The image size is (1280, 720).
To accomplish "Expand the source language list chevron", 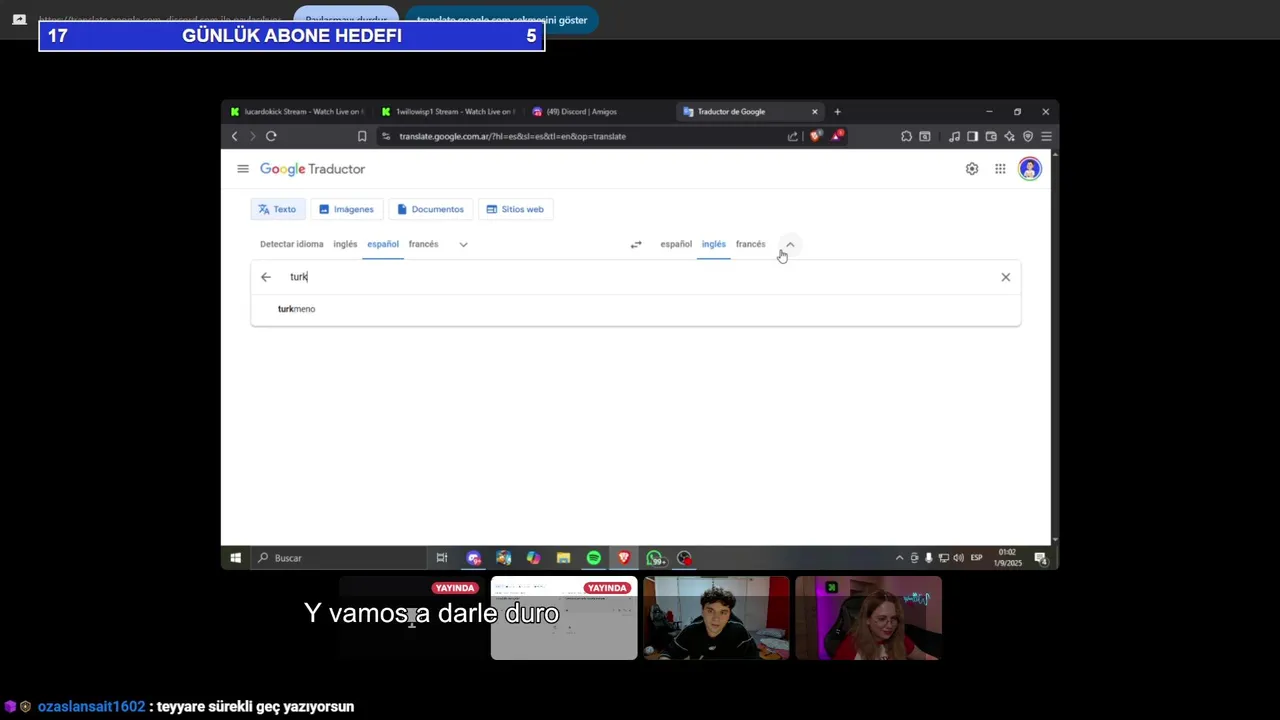I will coord(463,244).
